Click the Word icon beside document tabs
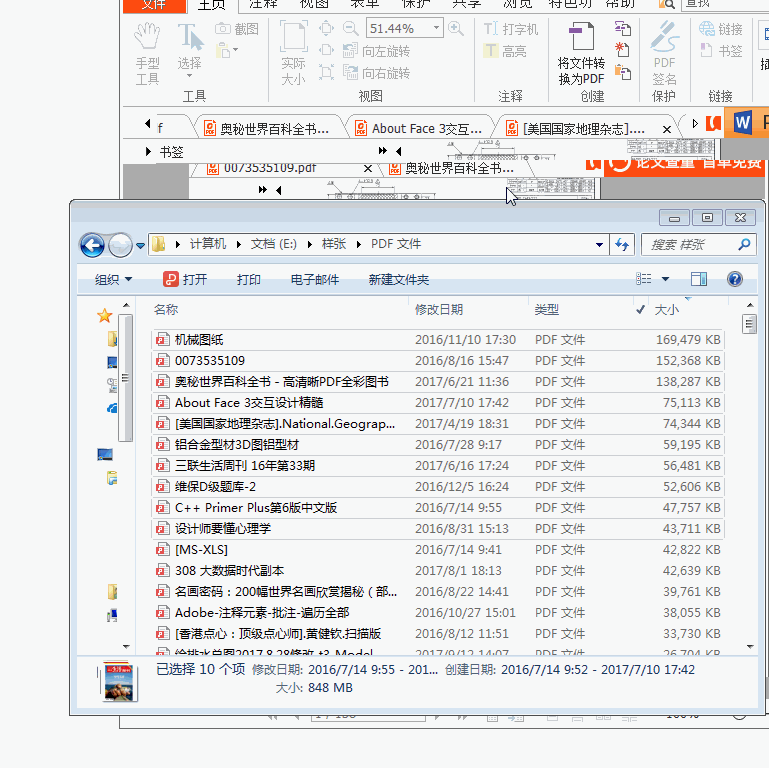 click(x=743, y=122)
